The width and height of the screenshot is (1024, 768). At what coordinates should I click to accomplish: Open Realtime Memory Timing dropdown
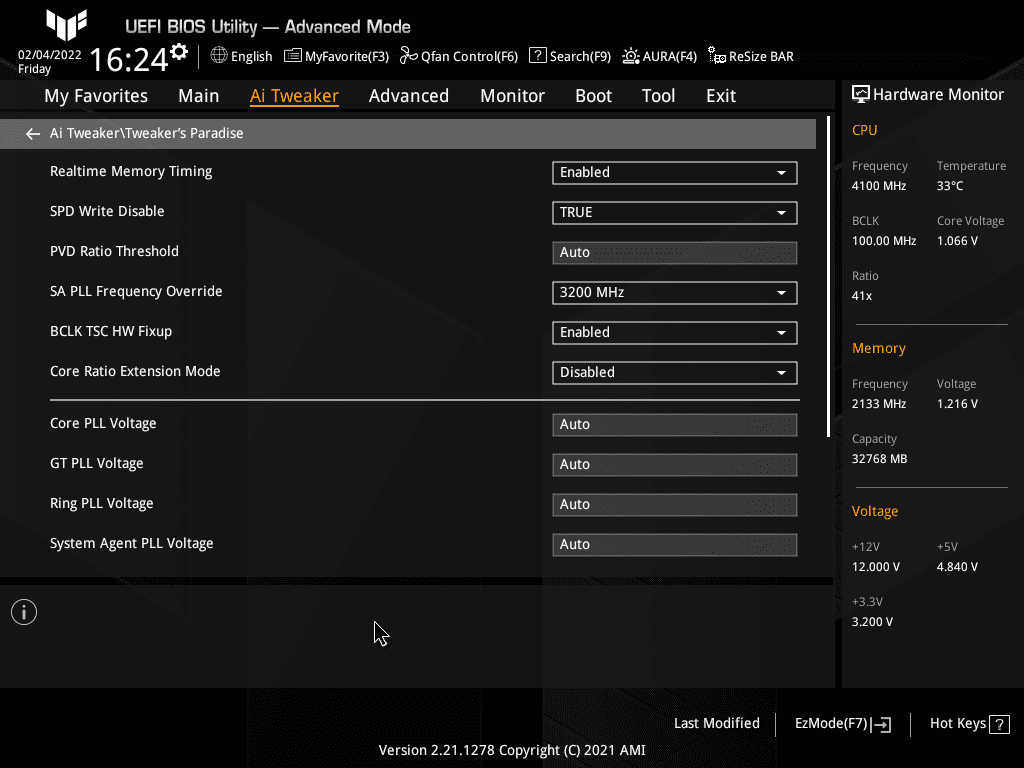(x=675, y=172)
